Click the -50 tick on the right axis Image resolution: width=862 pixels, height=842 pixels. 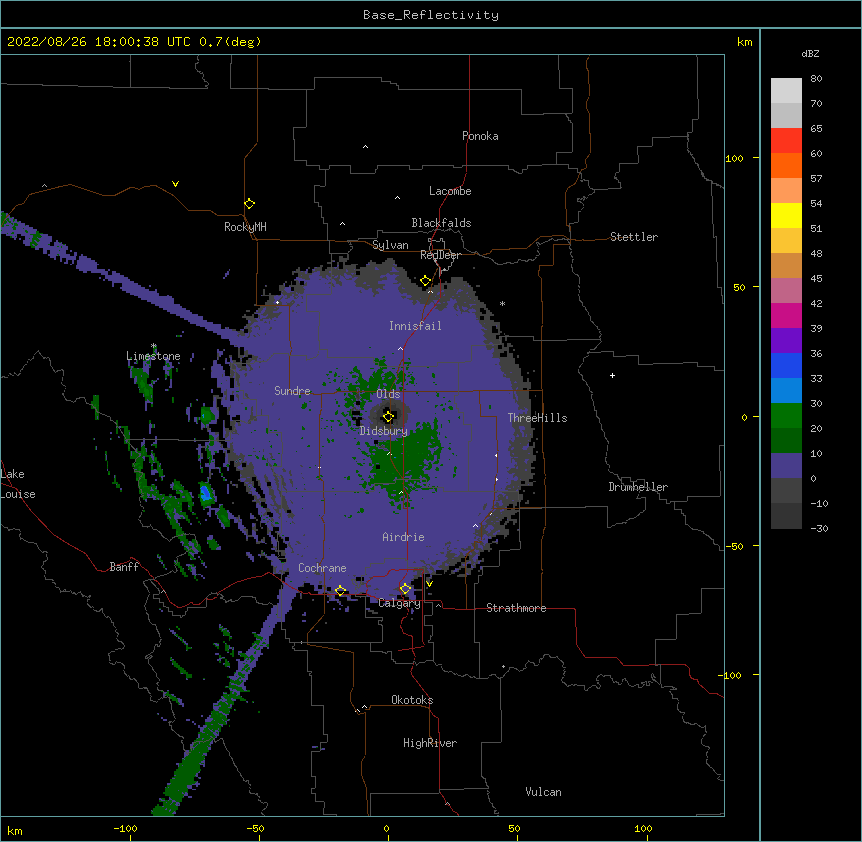tap(734, 546)
